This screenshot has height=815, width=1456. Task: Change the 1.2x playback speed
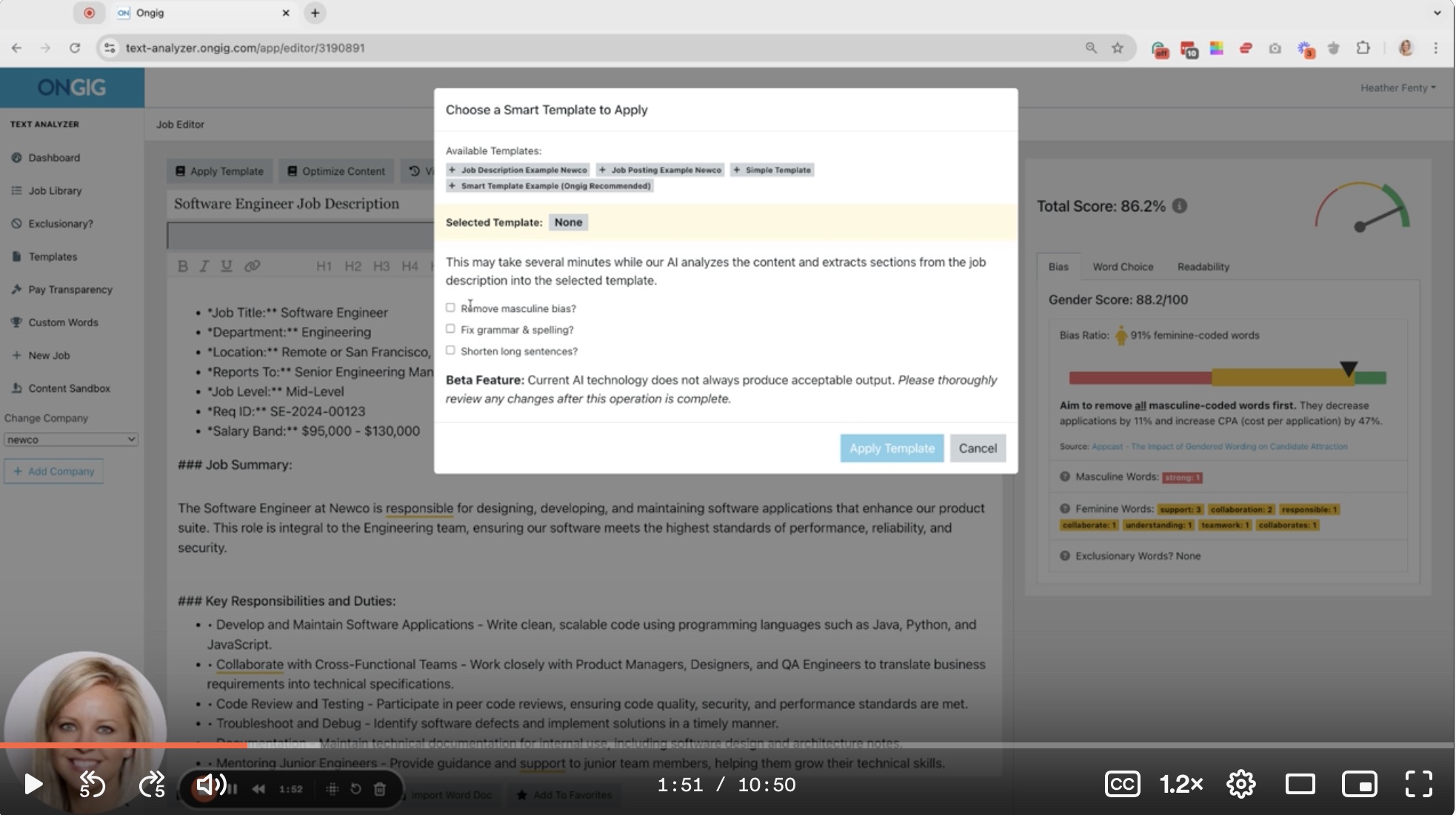[x=1181, y=784]
